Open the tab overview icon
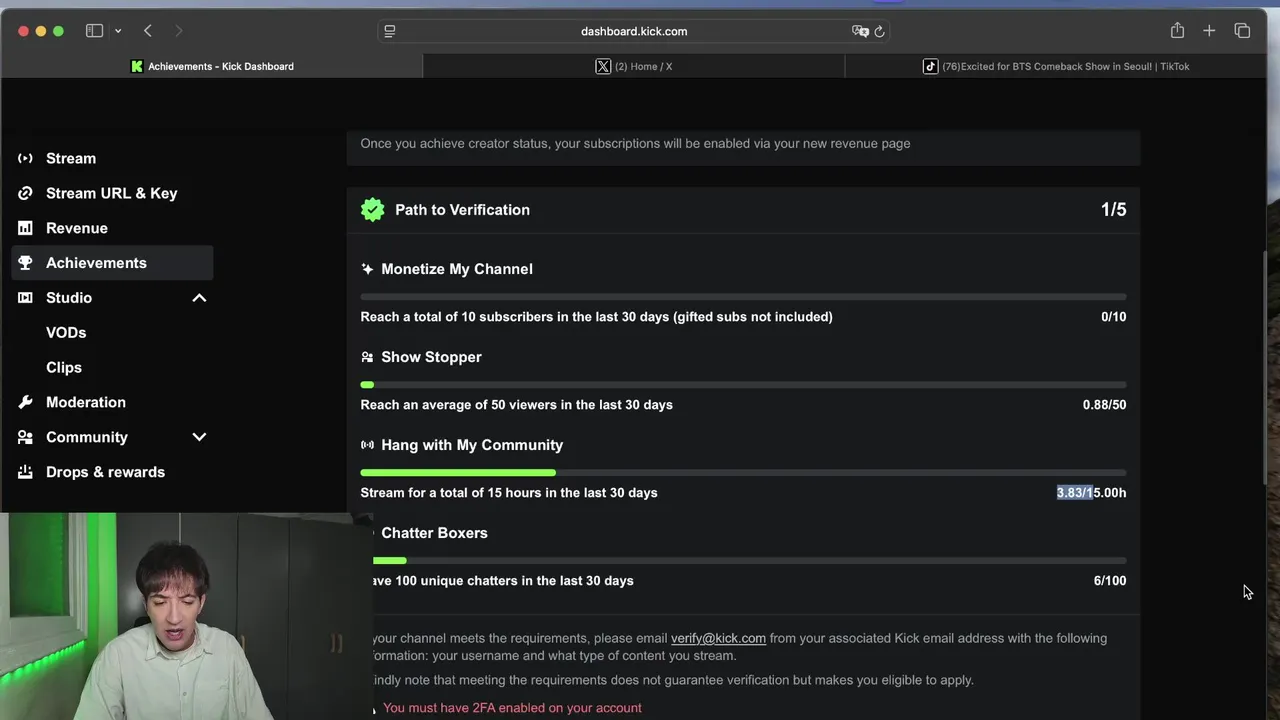Screen dimensions: 1280x720 tap(1242, 31)
